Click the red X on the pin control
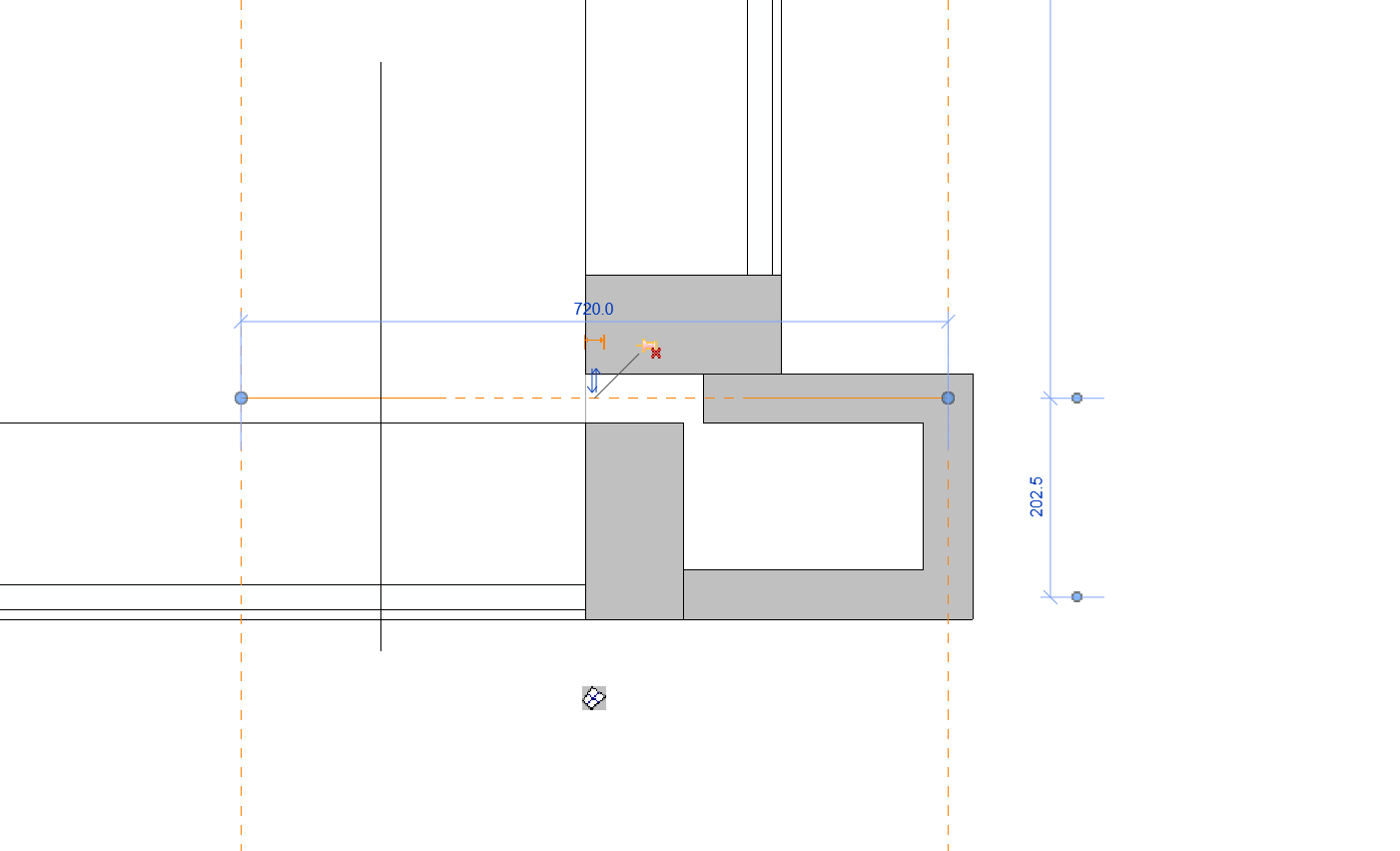The width and height of the screenshot is (1400, 851). pos(655,353)
